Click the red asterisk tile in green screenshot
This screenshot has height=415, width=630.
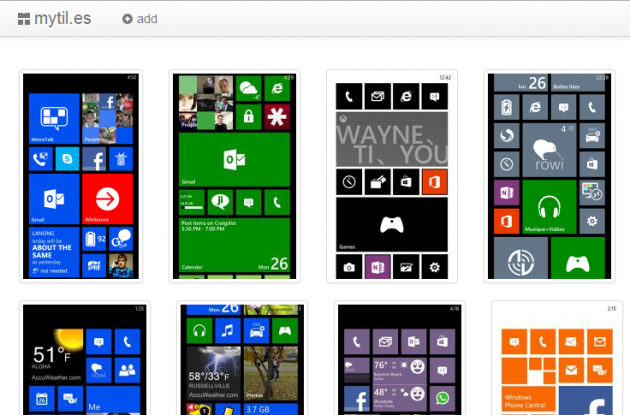tap(276, 117)
